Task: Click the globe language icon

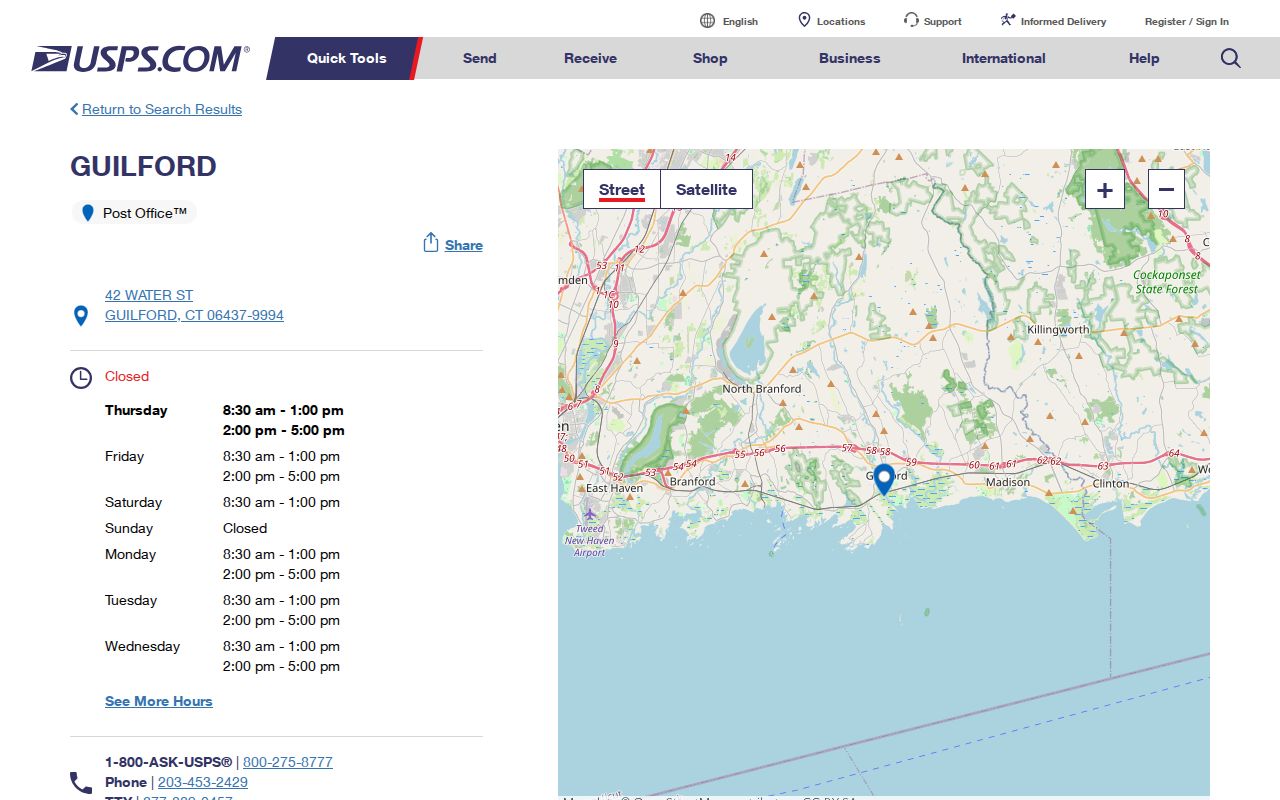Action: click(708, 21)
